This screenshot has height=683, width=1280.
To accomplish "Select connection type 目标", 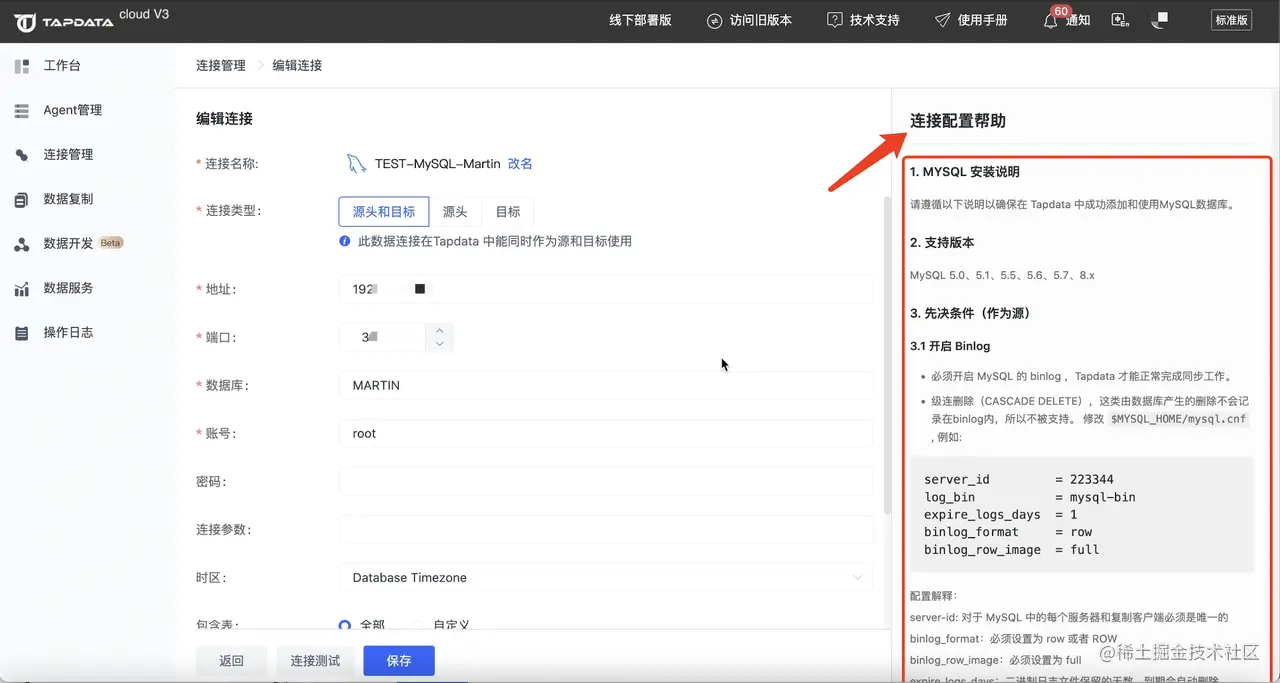I will (x=508, y=212).
